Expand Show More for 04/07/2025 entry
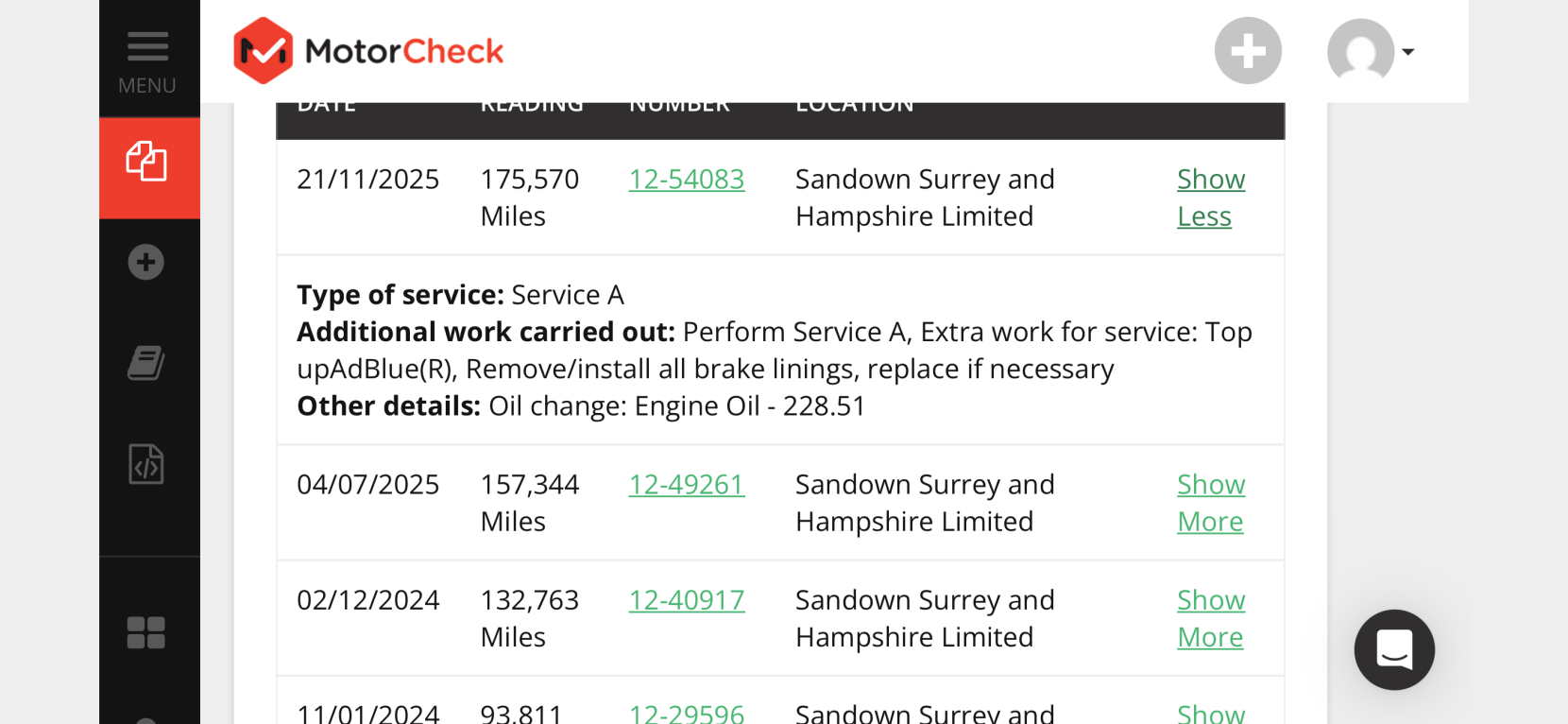Screen dimensions: 1568x724 (1211, 503)
